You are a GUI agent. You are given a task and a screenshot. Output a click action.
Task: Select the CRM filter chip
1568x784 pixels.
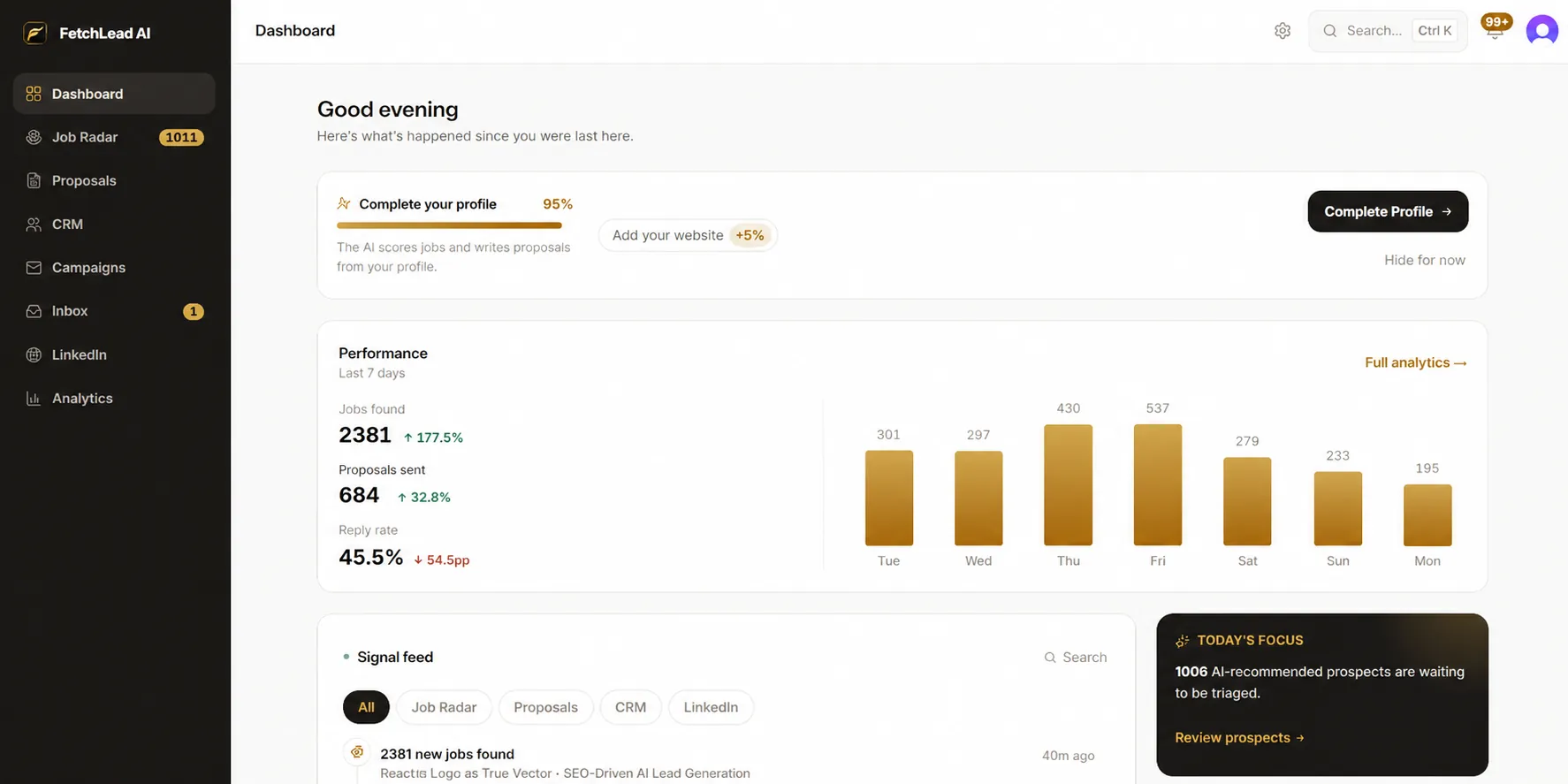pyautogui.click(x=630, y=707)
